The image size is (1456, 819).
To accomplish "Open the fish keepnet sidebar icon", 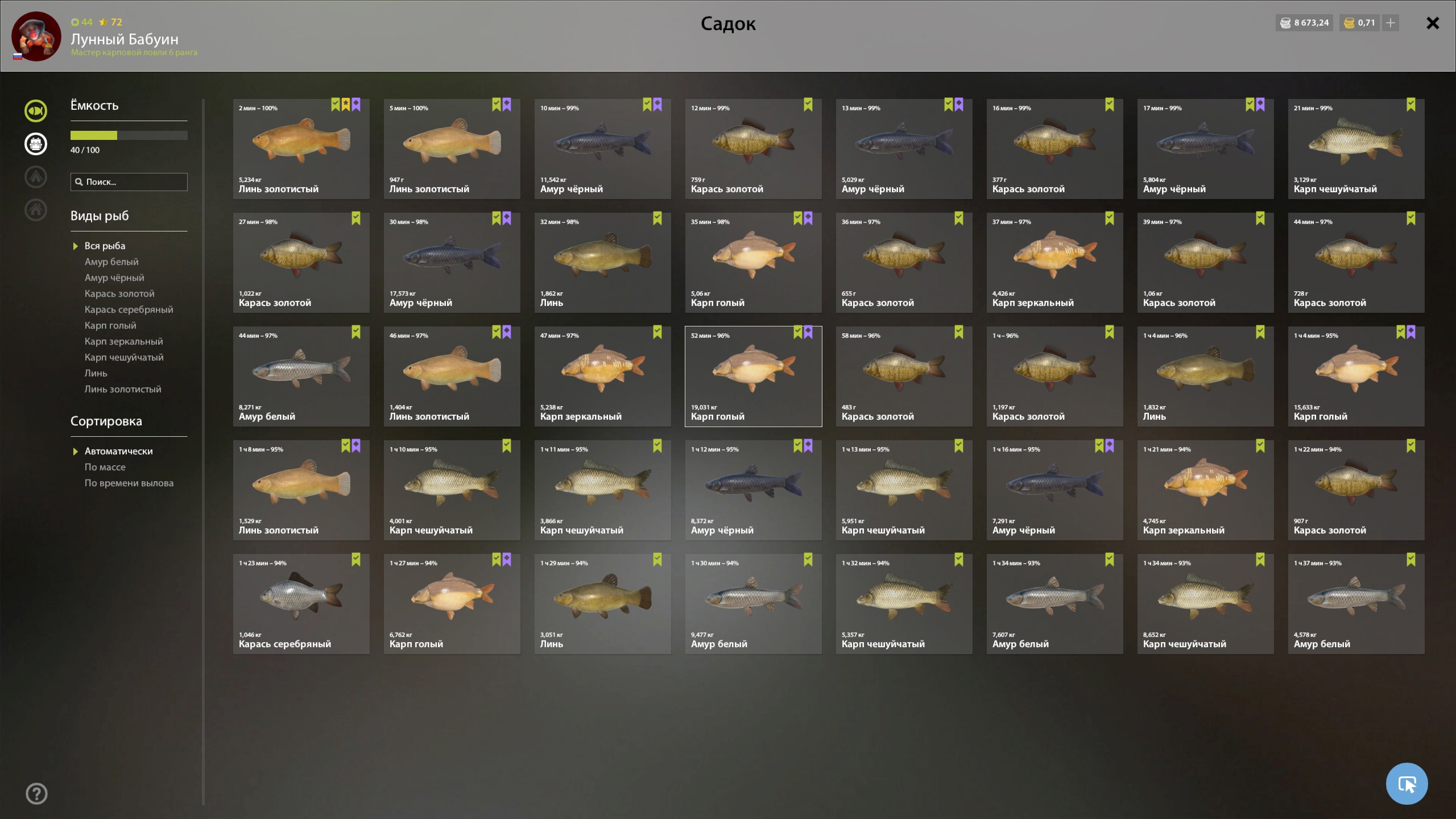I will click(x=36, y=110).
